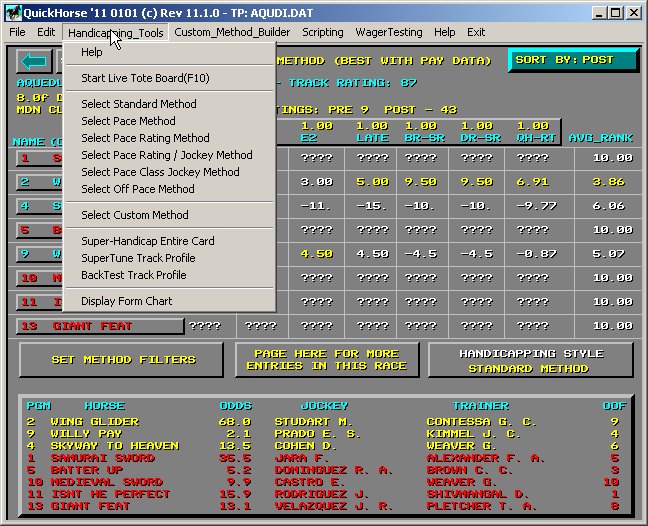Open Start Live Tote Board menu item
The width and height of the screenshot is (648, 526).
(x=145, y=78)
